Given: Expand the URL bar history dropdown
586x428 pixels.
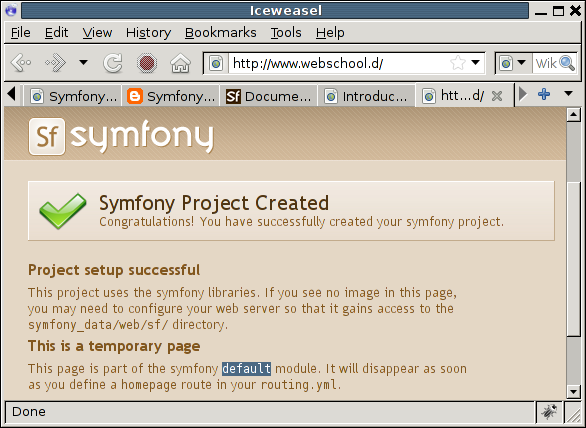Looking at the screenshot, I should [475, 62].
